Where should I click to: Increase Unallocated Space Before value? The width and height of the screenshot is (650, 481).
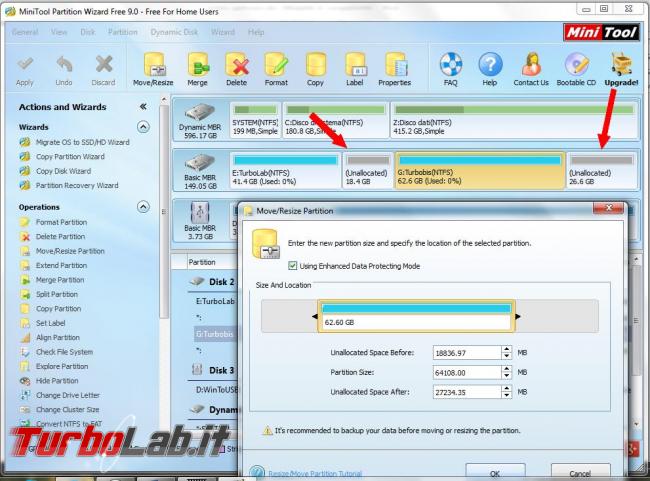[507, 350]
